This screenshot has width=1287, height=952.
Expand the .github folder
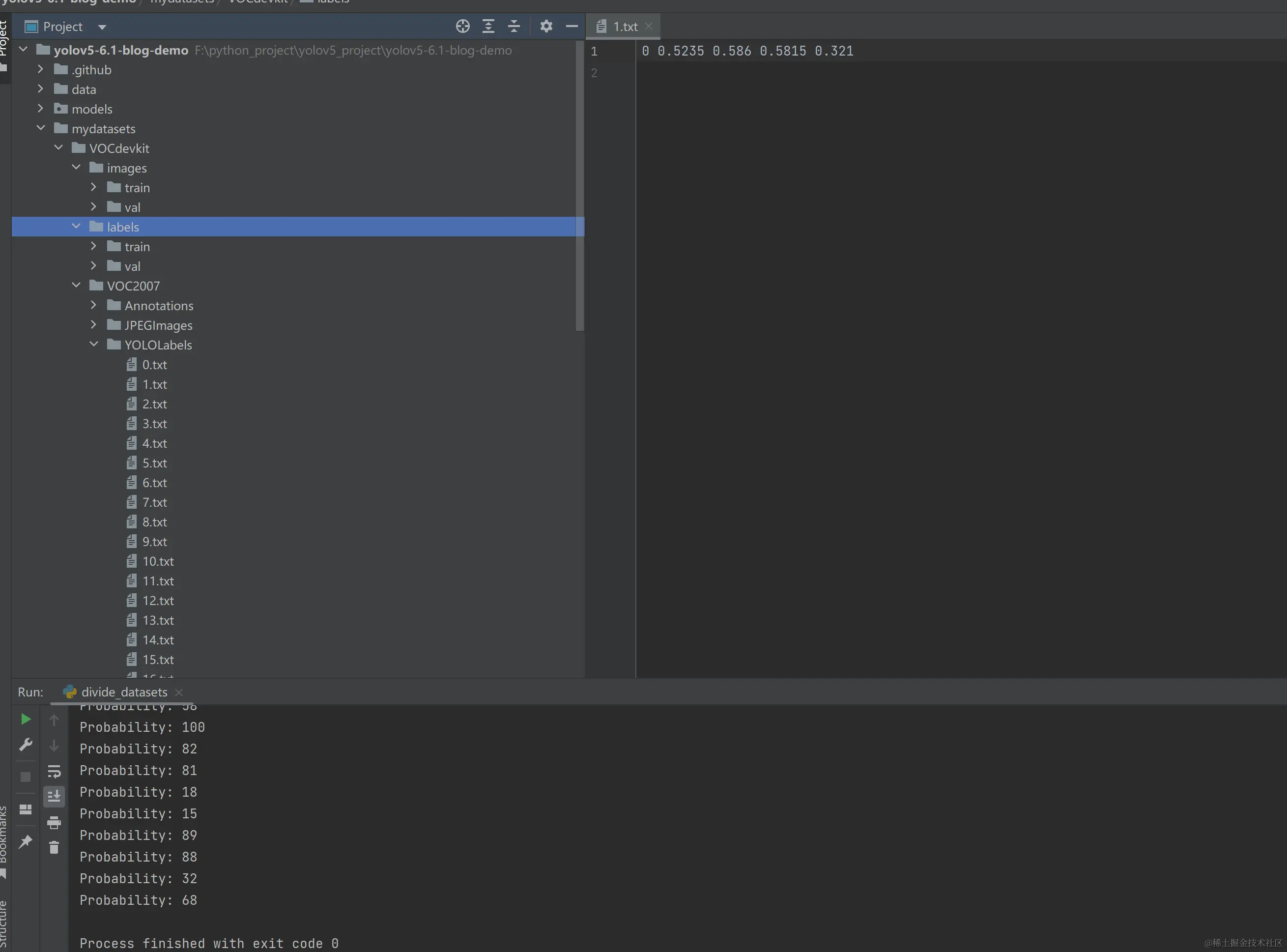coord(40,69)
